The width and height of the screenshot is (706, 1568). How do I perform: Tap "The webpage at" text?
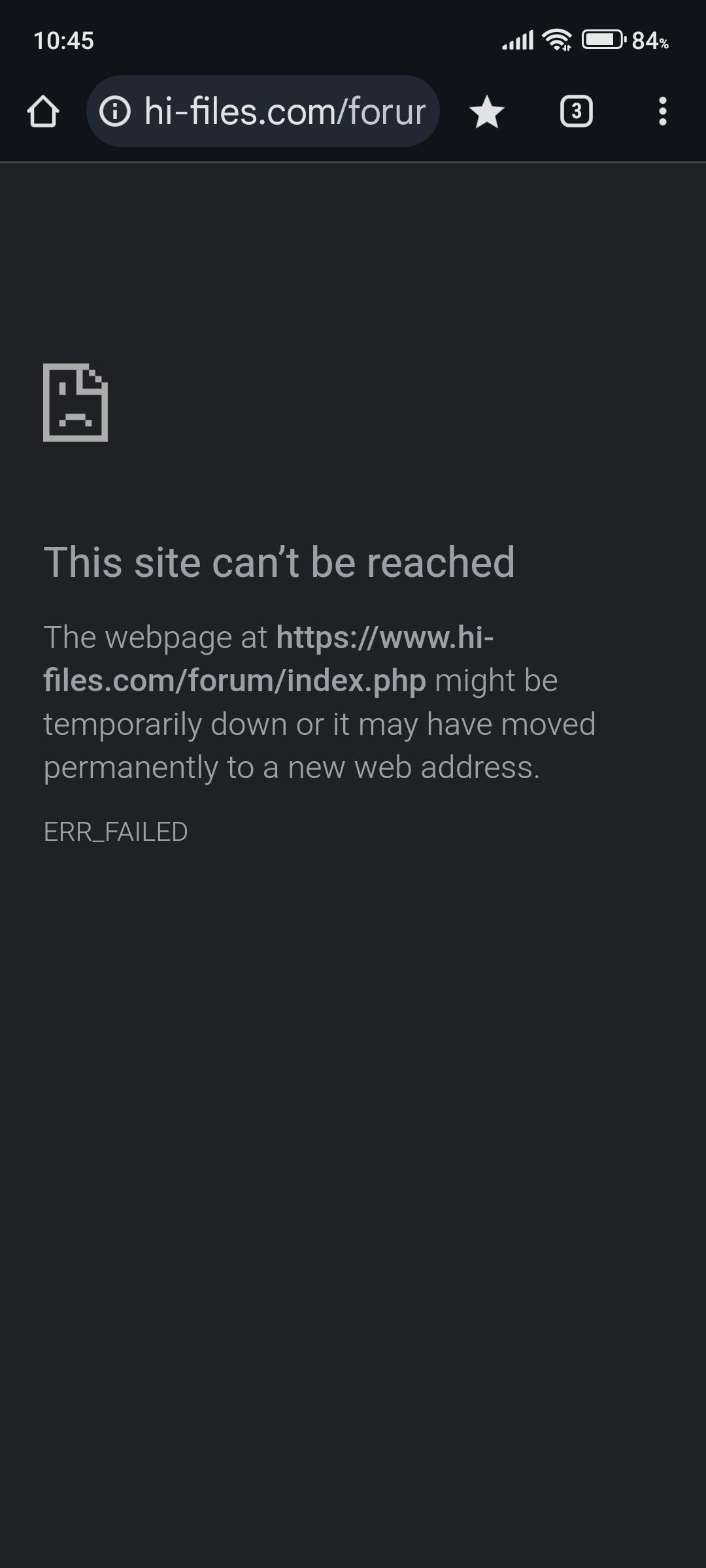point(155,637)
